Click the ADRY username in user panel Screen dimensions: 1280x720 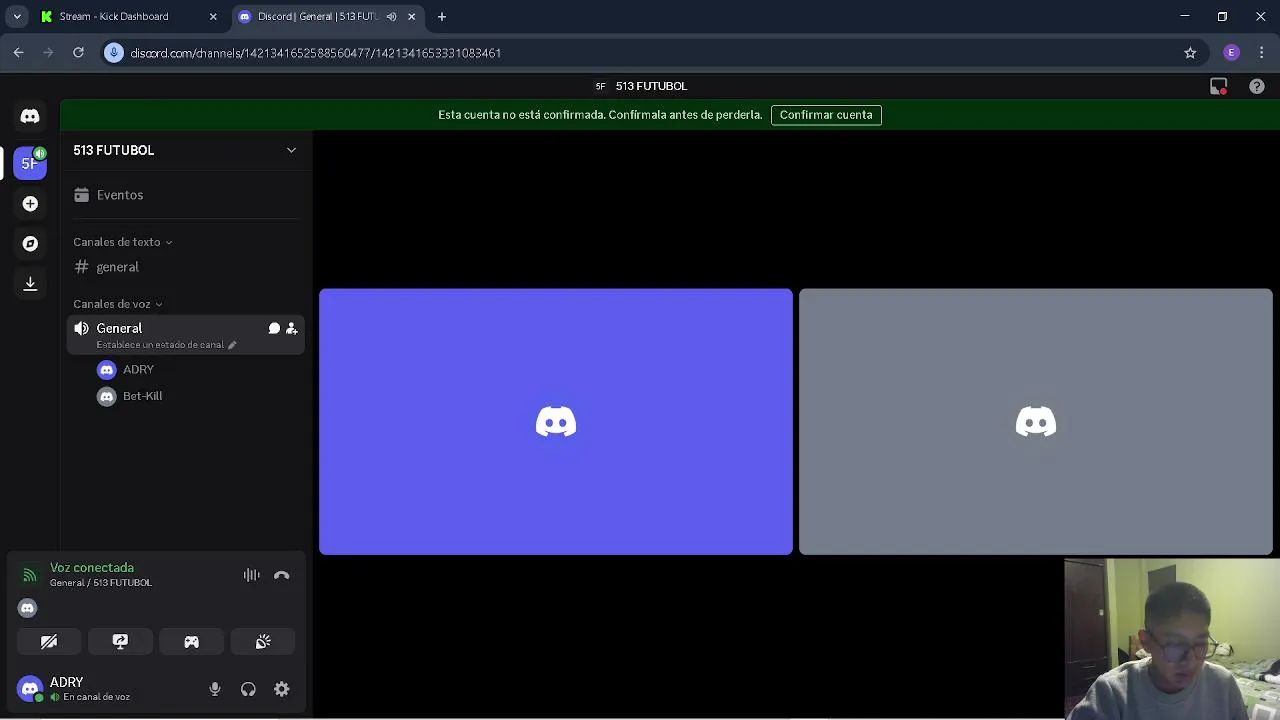67,683
